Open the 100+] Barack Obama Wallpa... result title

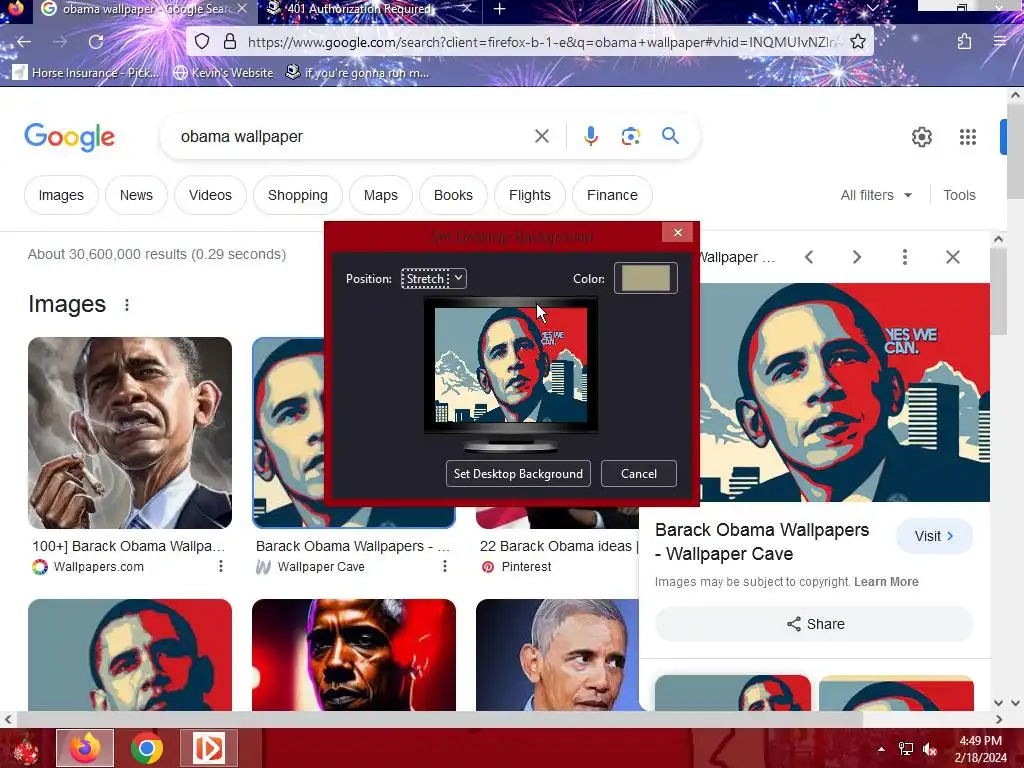129,546
